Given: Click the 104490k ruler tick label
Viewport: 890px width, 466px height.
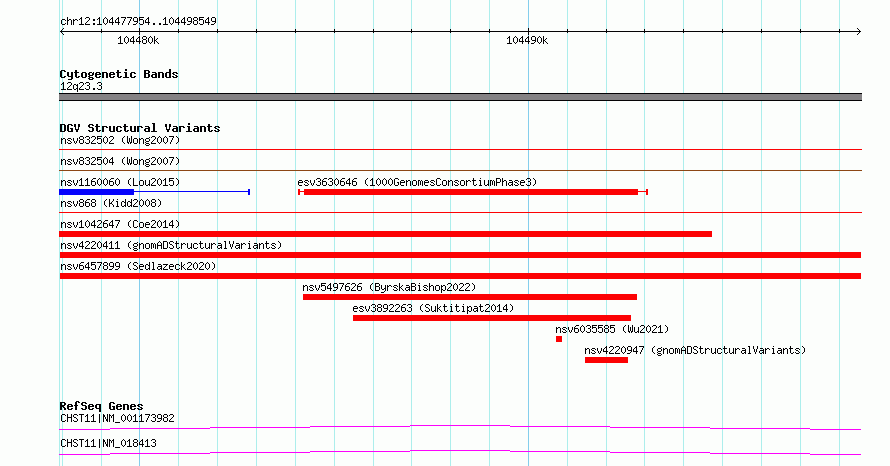Looking at the screenshot, I should [x=527, y=40].
